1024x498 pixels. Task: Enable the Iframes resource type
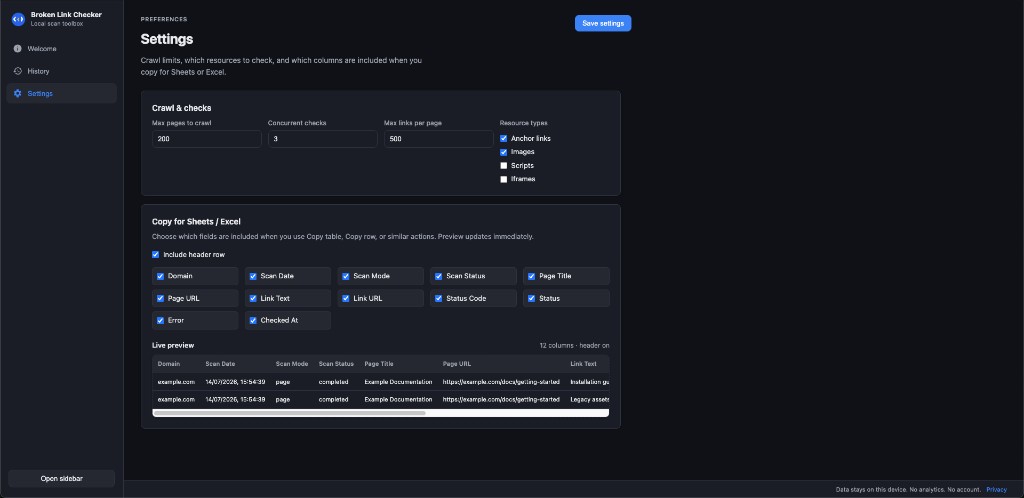pyautogui.click(x=504, y=179)
